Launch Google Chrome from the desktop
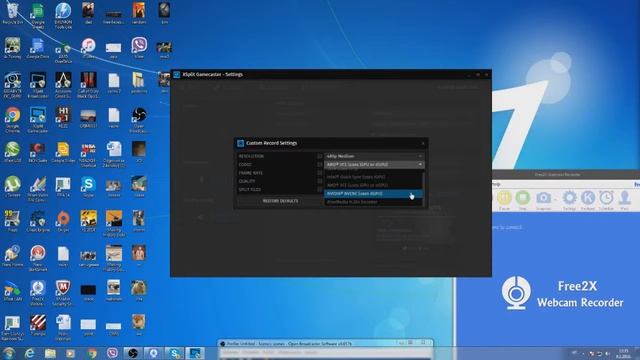The width and height of the screenshot is (640, 360). (x=13, y=120)
